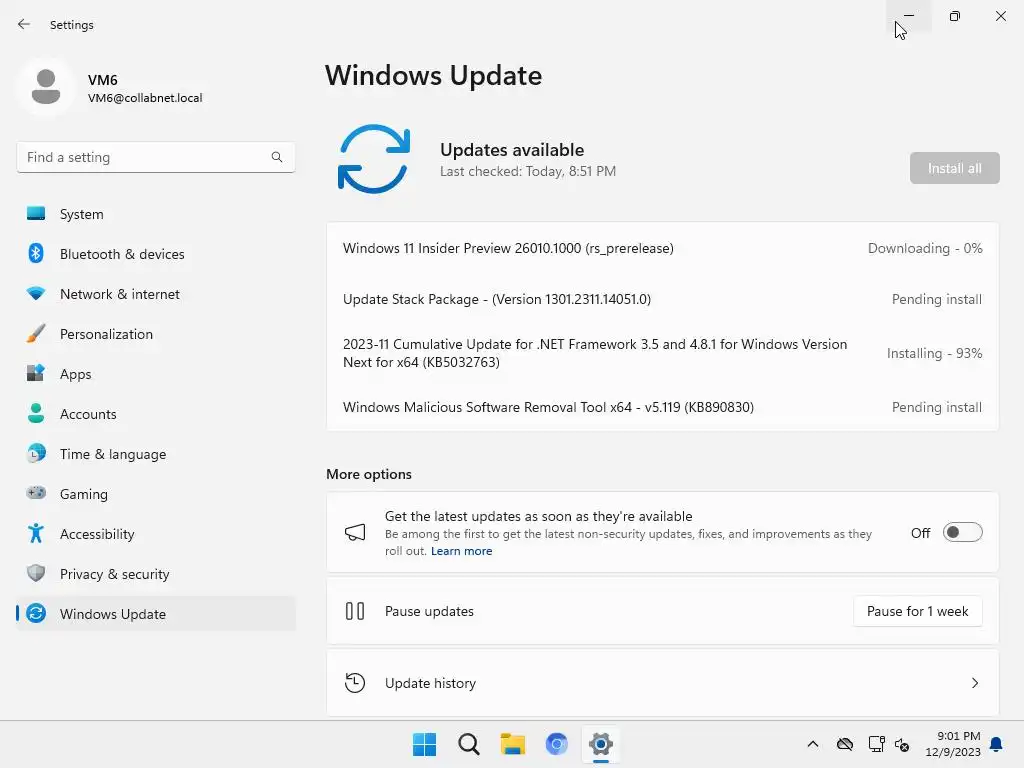Click the search magnifier in Find a setting
This screenshot has height=768, width=1024.
[x=277, y=157]
